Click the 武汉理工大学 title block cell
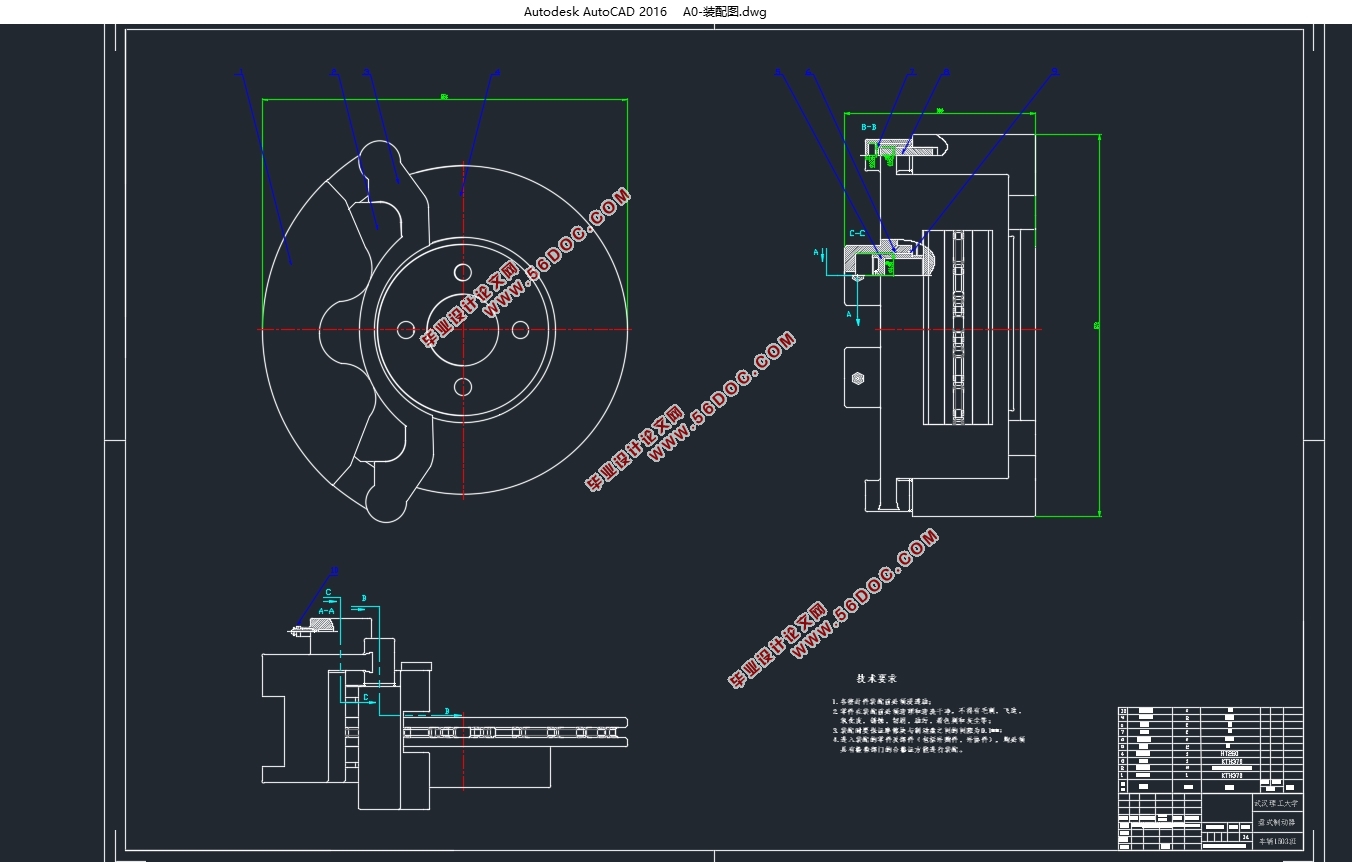 point(1277,803)
